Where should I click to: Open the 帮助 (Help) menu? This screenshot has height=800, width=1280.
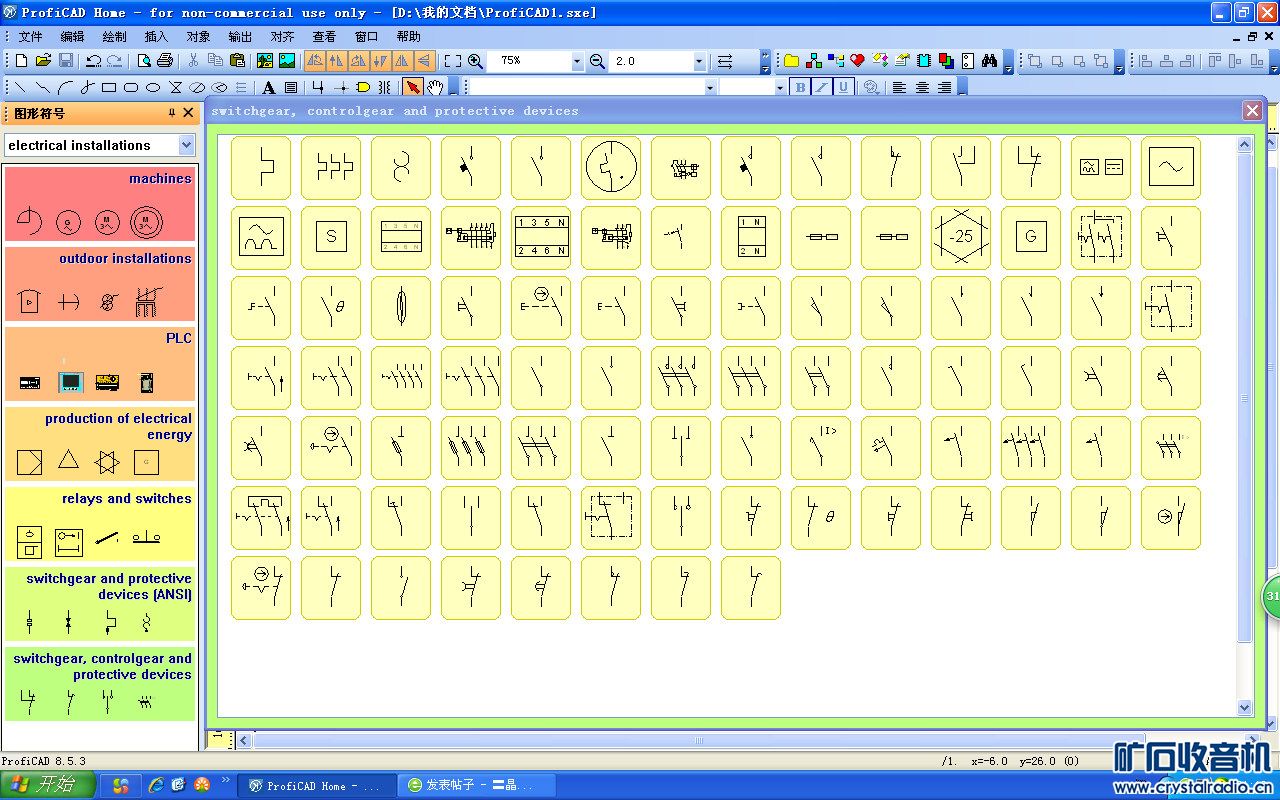(408, 37)
